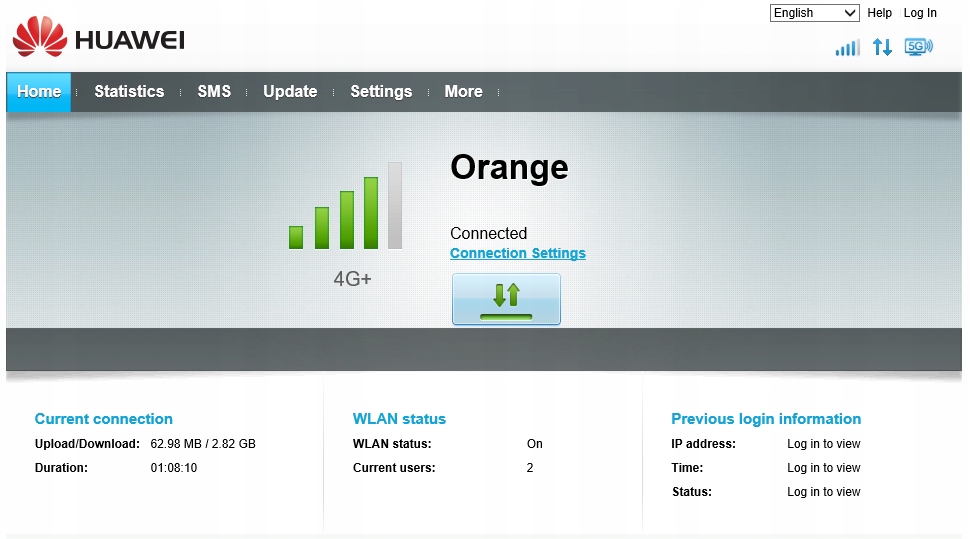Click the Huawei logo
970x539 pixels.
(x=98, y=38)
